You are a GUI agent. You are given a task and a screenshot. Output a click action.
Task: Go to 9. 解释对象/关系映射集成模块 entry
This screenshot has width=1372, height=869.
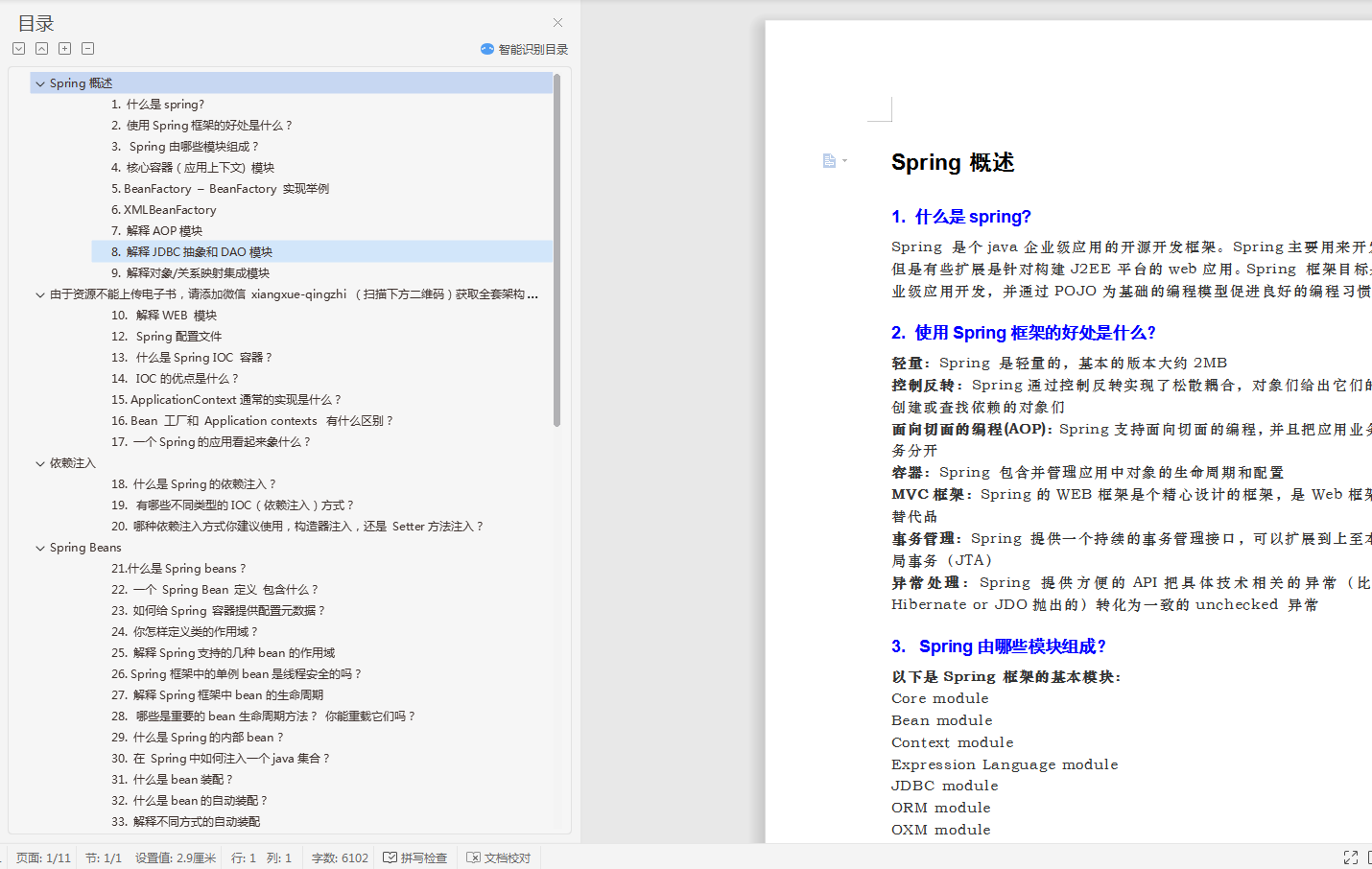190,273
